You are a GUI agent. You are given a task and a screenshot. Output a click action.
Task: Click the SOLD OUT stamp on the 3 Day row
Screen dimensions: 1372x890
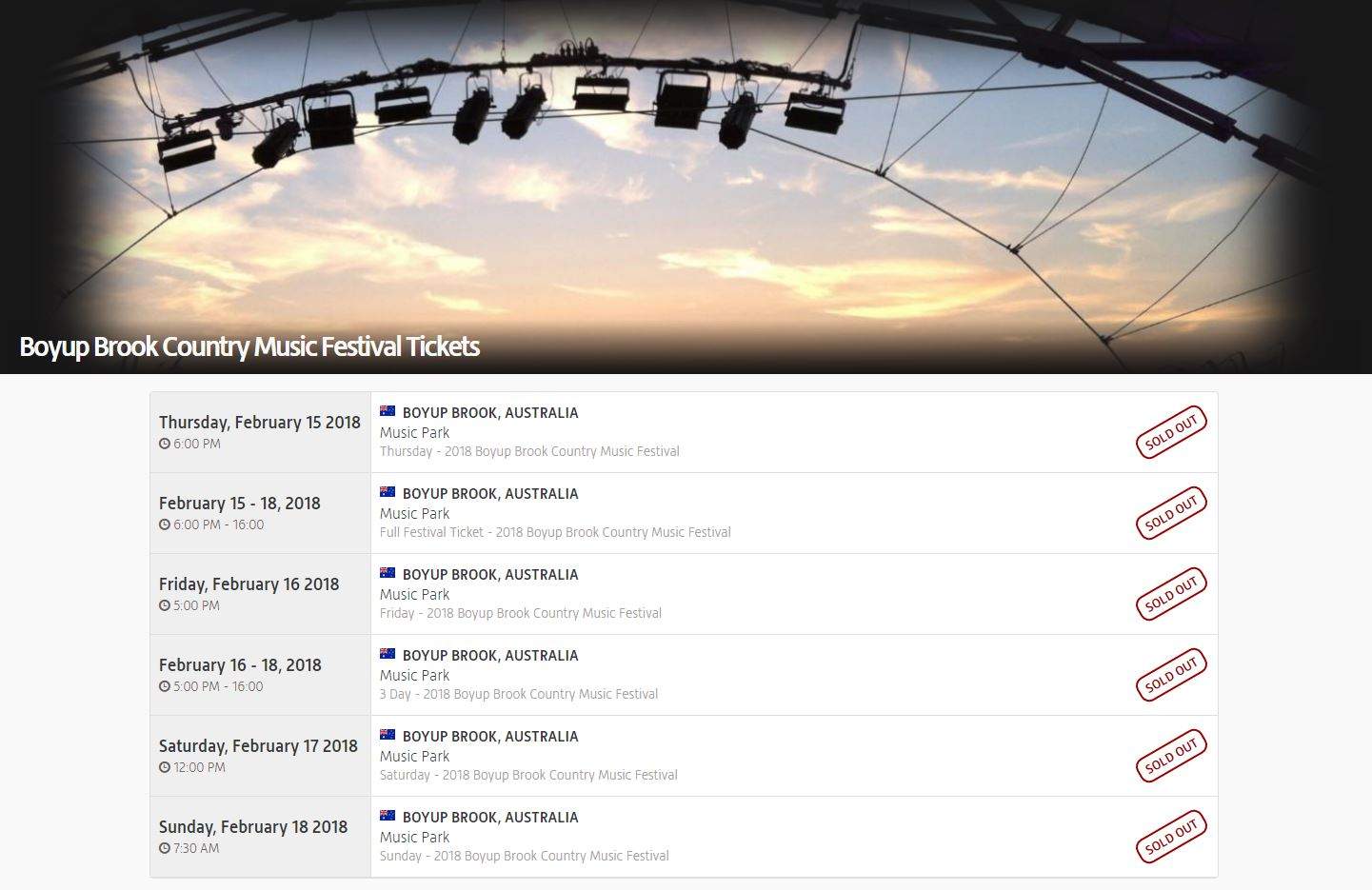coord(1171,675)
